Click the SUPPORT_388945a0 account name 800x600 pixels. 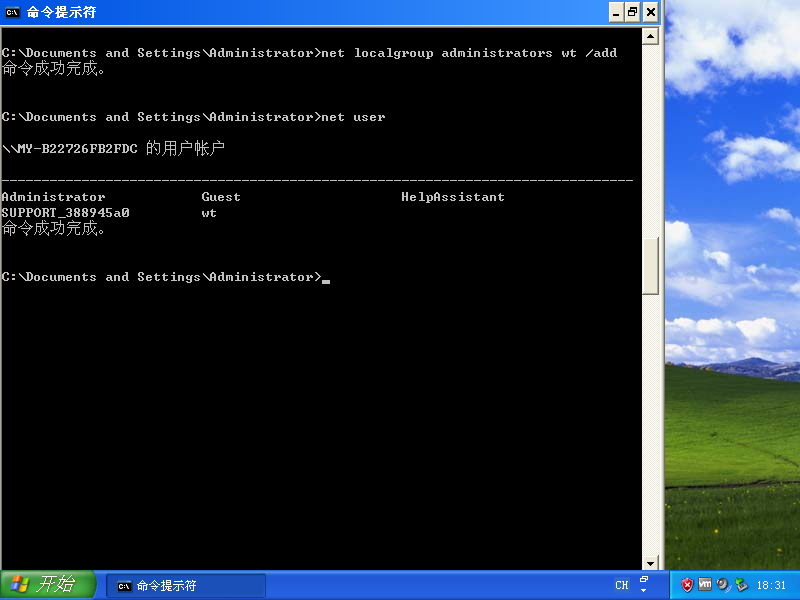click(x=65, y=213)
